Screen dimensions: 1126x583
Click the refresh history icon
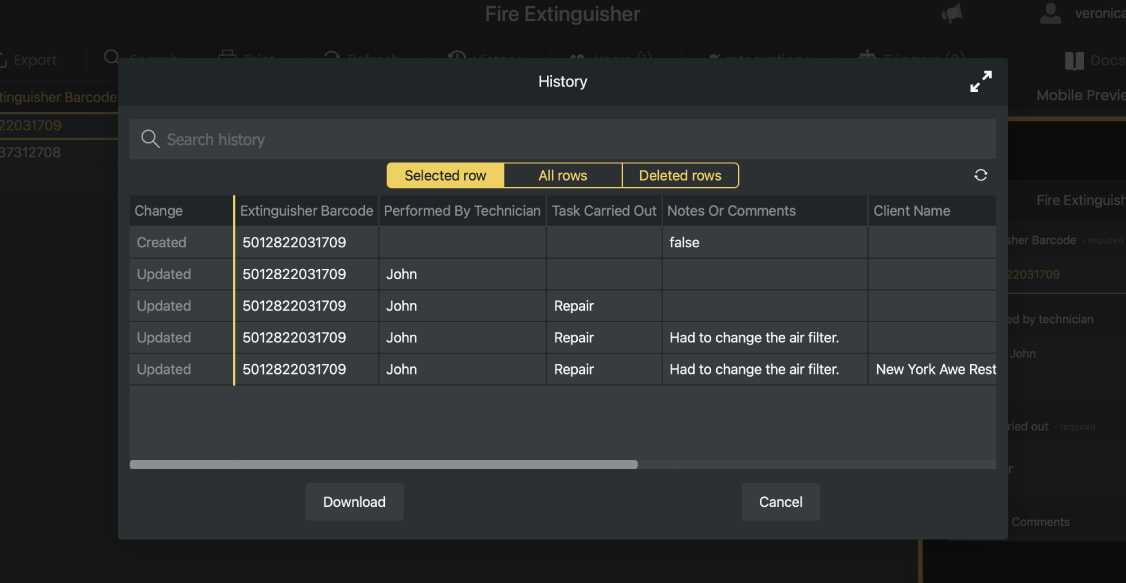click(980, 175)
